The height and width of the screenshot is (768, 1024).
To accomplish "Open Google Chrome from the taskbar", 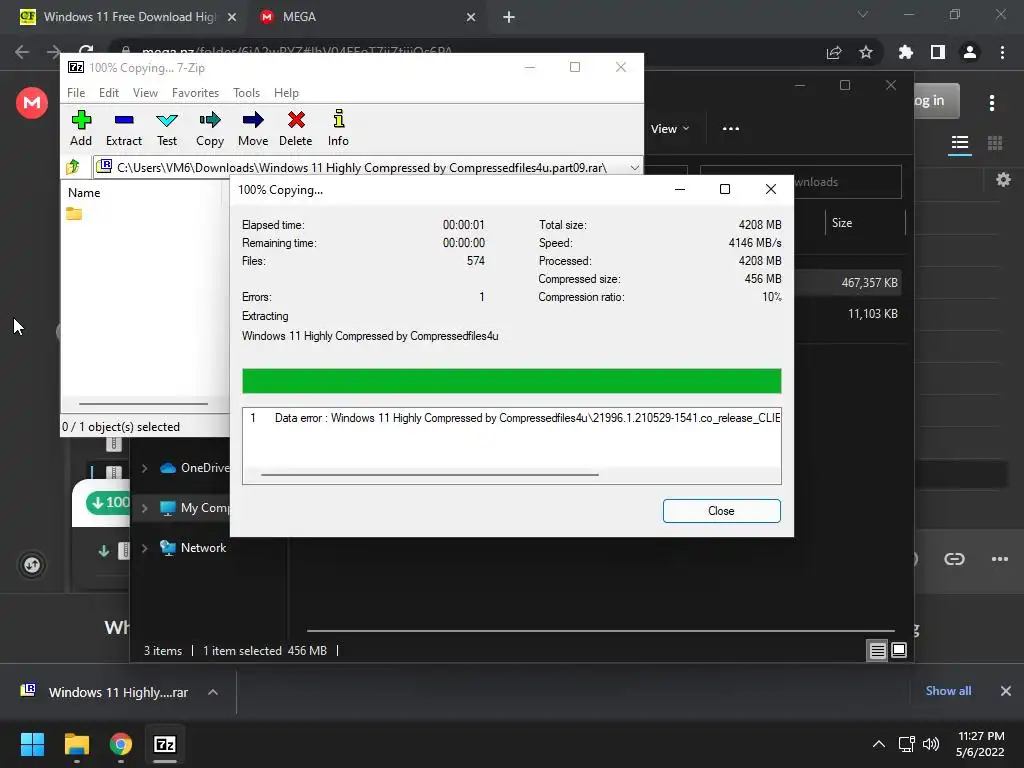I will pos(121,744).
